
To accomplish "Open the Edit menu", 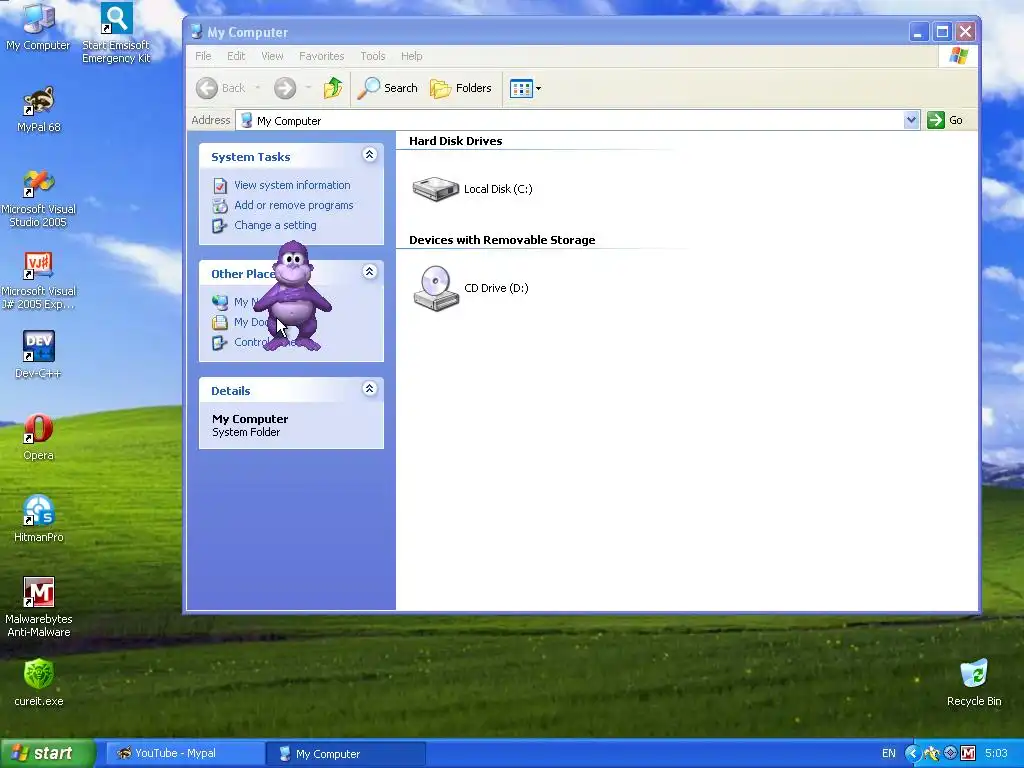I will tap(236, 56).
